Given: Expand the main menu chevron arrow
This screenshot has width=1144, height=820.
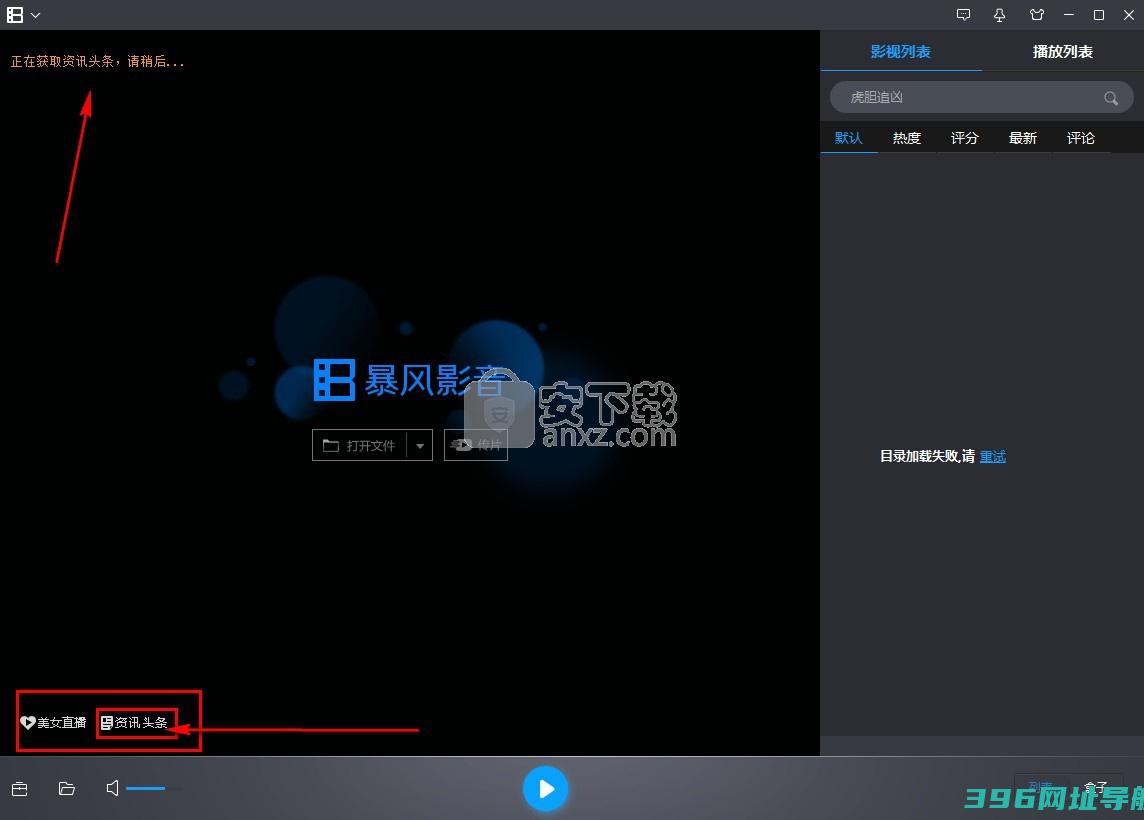Looking at the screenshot, I should click(35, 15).
